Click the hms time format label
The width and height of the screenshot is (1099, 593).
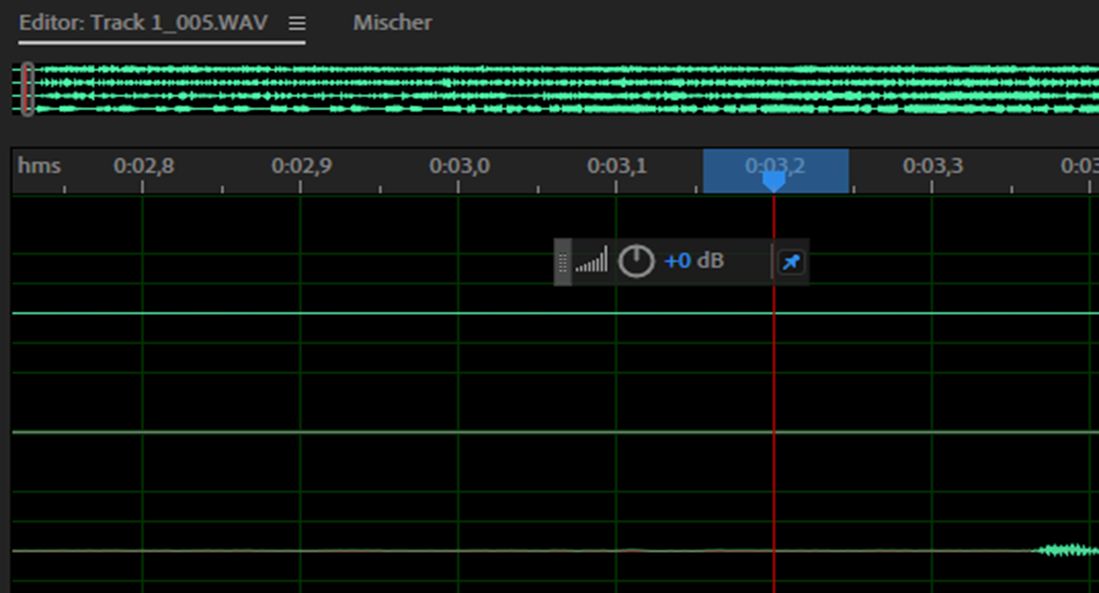coord(39,166)
